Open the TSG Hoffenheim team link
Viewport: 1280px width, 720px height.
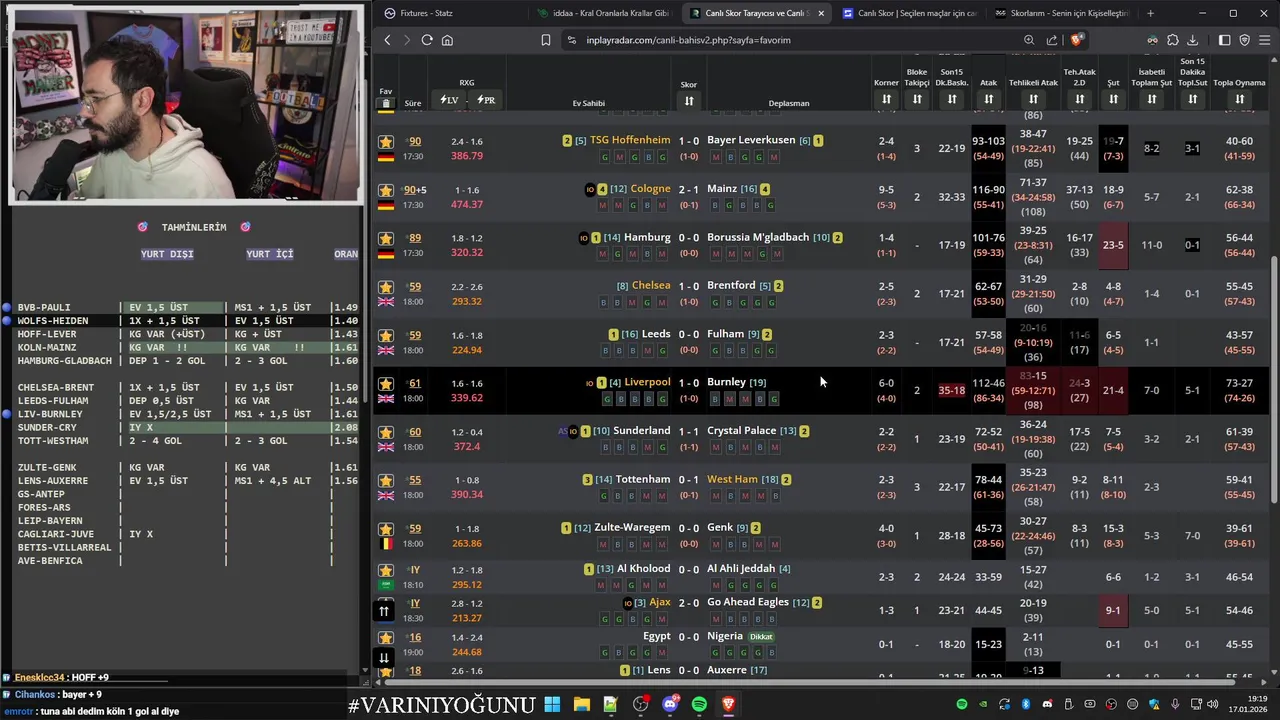(x=630, y=140)
